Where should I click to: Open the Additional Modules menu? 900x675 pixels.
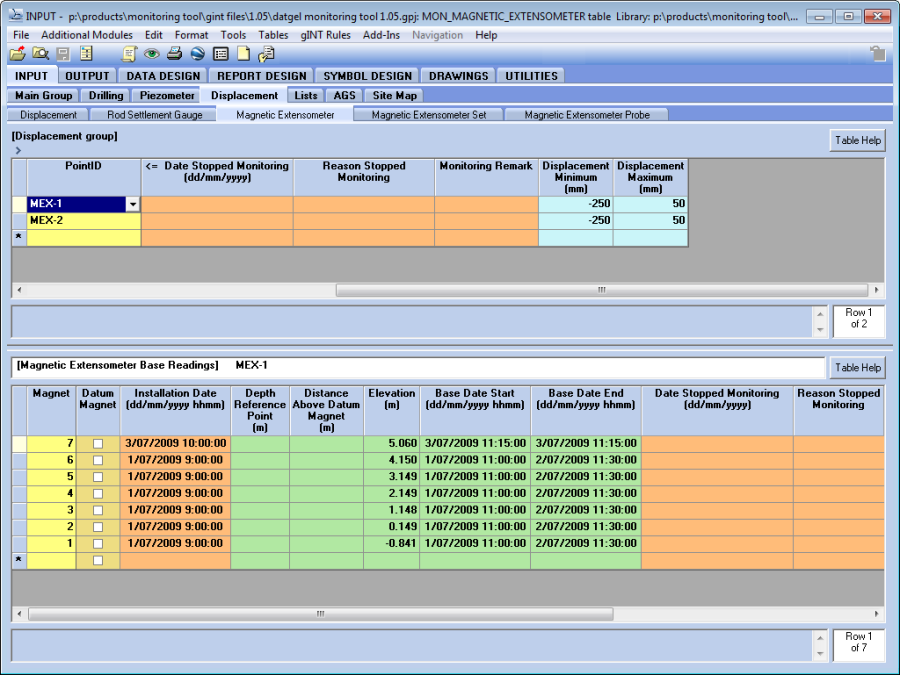[86, 35]
